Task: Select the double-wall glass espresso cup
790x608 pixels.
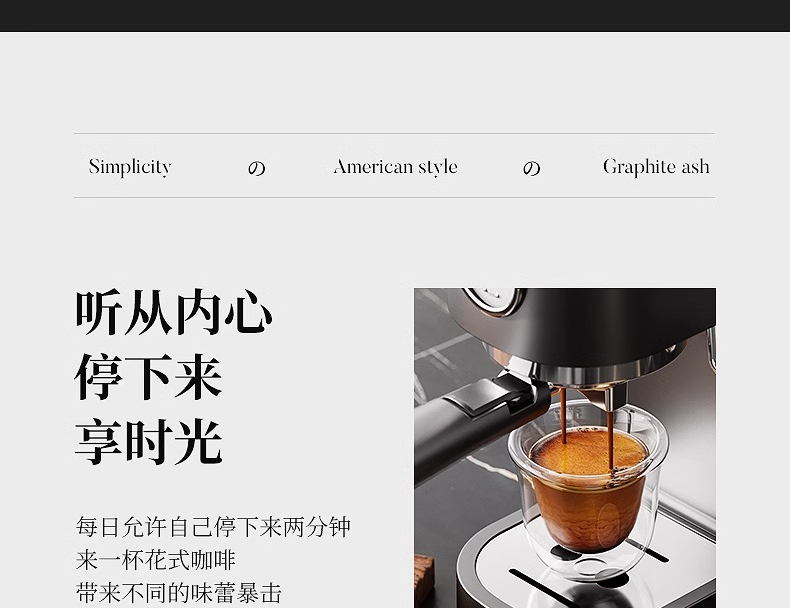Action: coord(585,500)
